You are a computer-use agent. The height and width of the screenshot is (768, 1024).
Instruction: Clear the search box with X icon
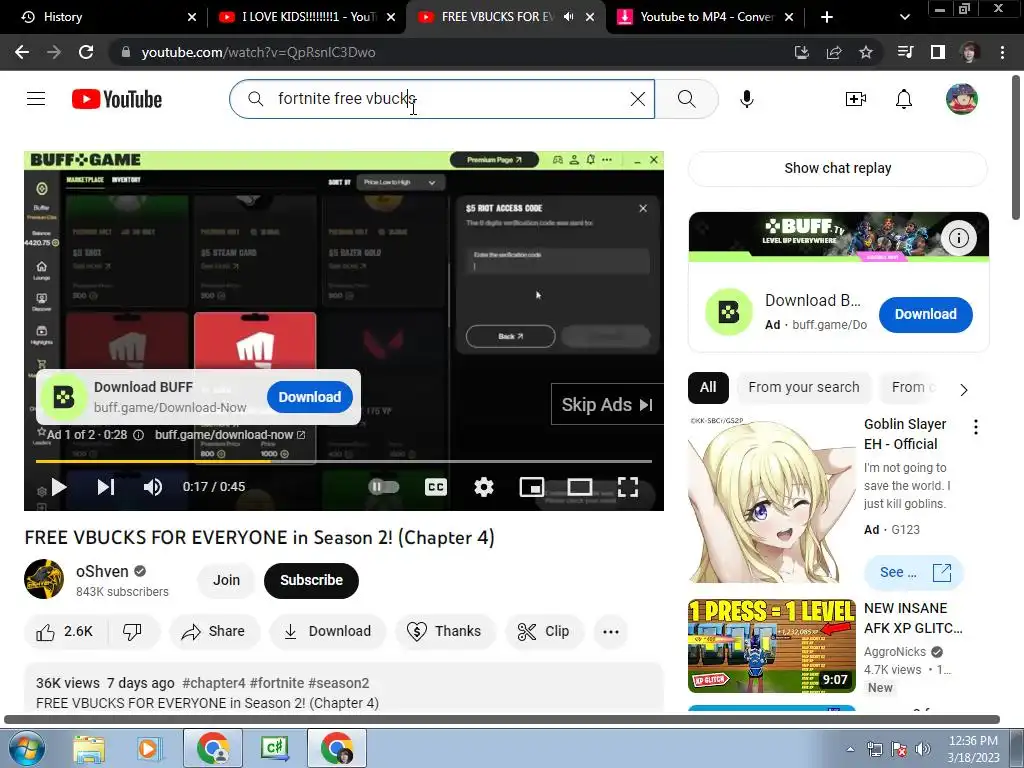click(637, 99)
